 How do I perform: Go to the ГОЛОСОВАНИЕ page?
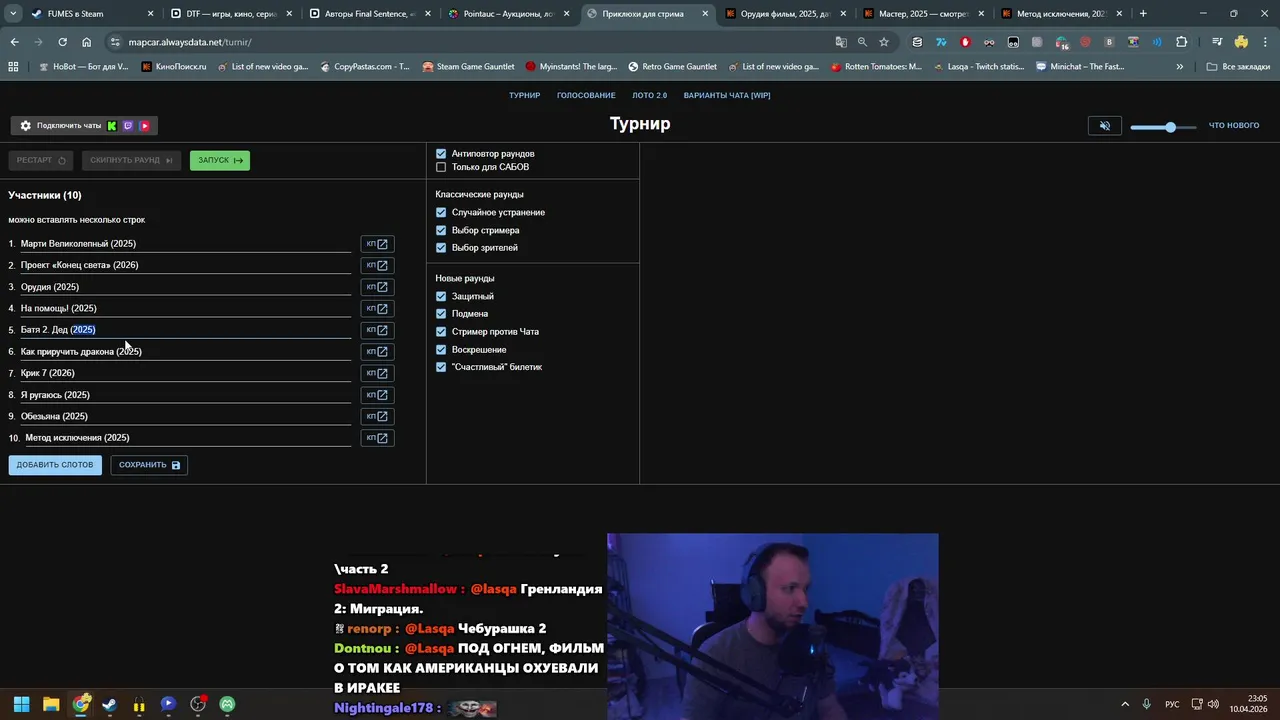click(x=586, y=95)
